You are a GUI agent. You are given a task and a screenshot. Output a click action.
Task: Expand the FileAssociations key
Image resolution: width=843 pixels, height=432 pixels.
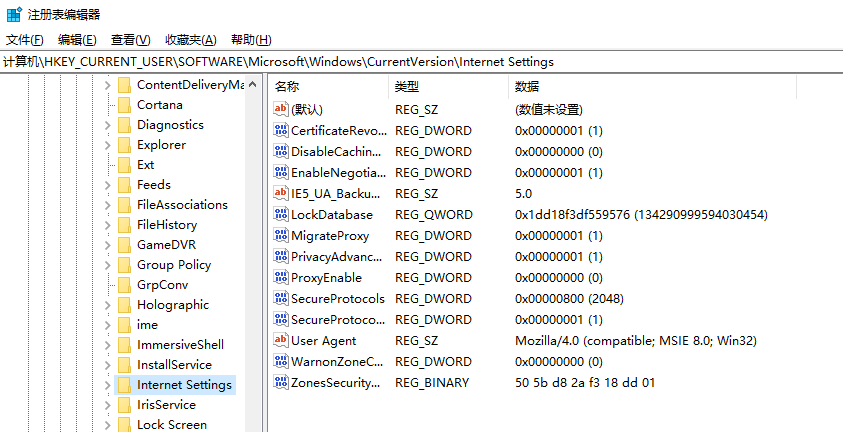click(108, 205)
